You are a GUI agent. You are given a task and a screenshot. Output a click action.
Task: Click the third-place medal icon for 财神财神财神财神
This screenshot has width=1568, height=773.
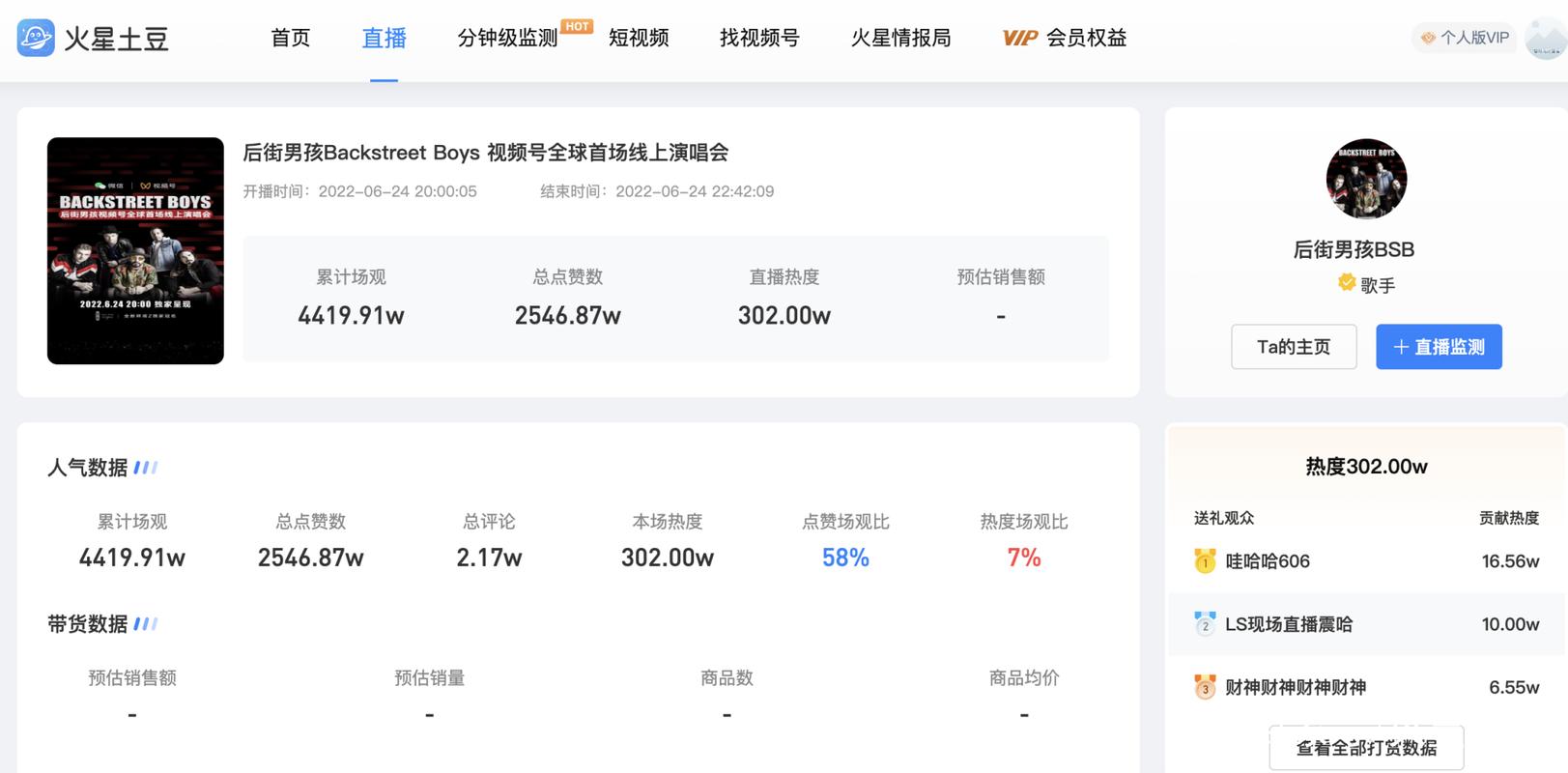(x=1205, y=687)
